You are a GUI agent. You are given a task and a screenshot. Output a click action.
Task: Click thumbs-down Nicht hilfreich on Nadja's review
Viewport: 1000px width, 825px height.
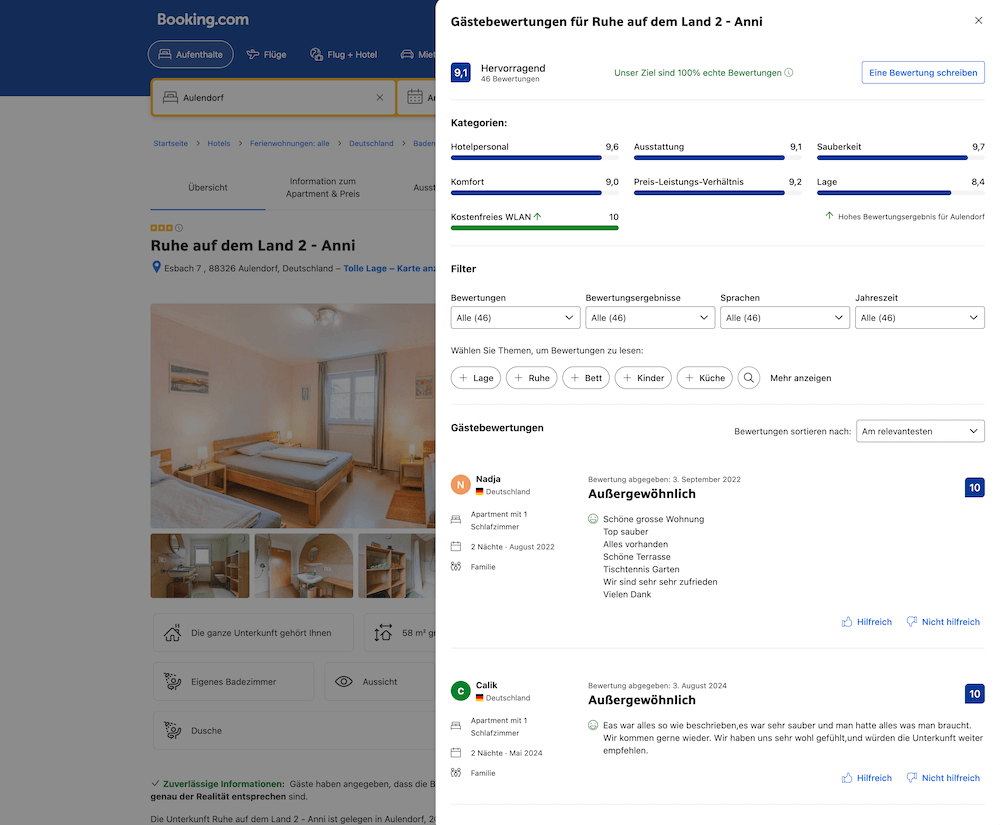tap(942, 622)
